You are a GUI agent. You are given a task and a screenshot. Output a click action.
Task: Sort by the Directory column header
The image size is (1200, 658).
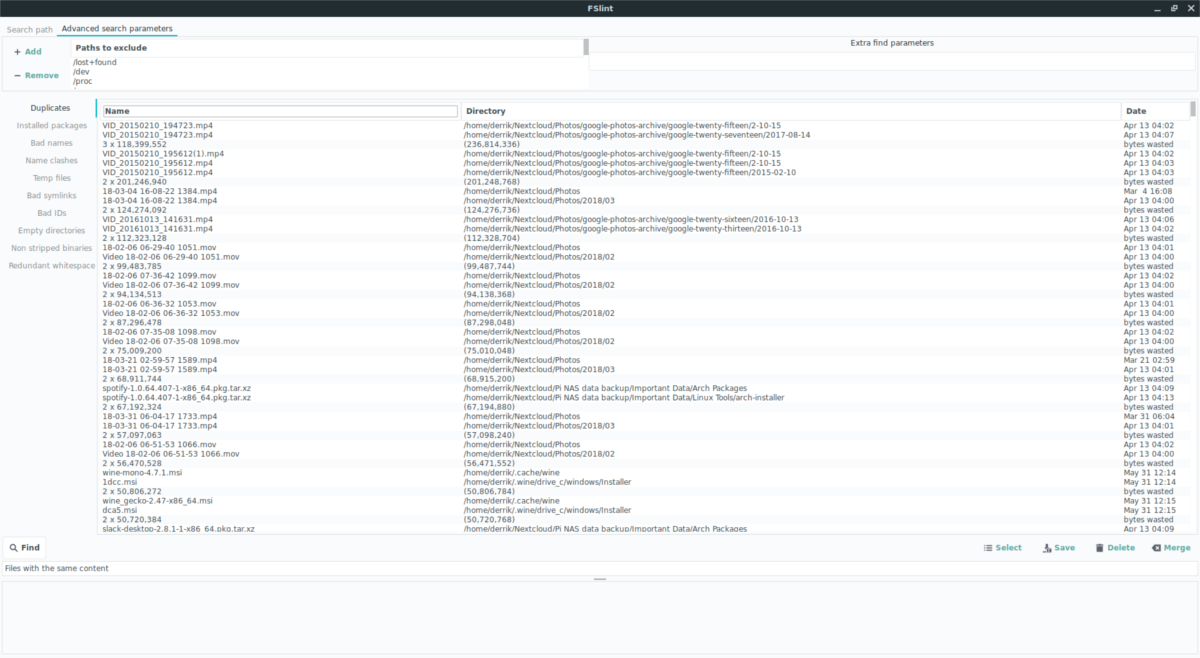(x=791, y=111)
